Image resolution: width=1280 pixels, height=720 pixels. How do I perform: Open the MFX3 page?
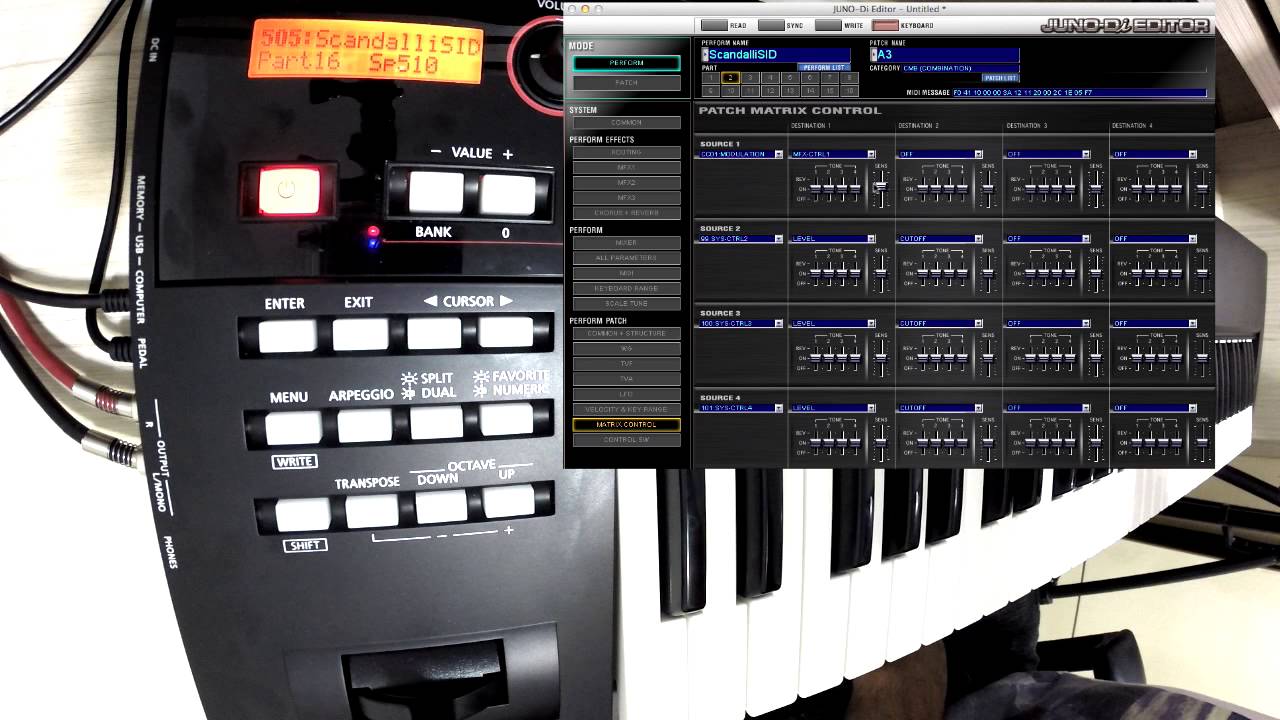pos(626,198)
